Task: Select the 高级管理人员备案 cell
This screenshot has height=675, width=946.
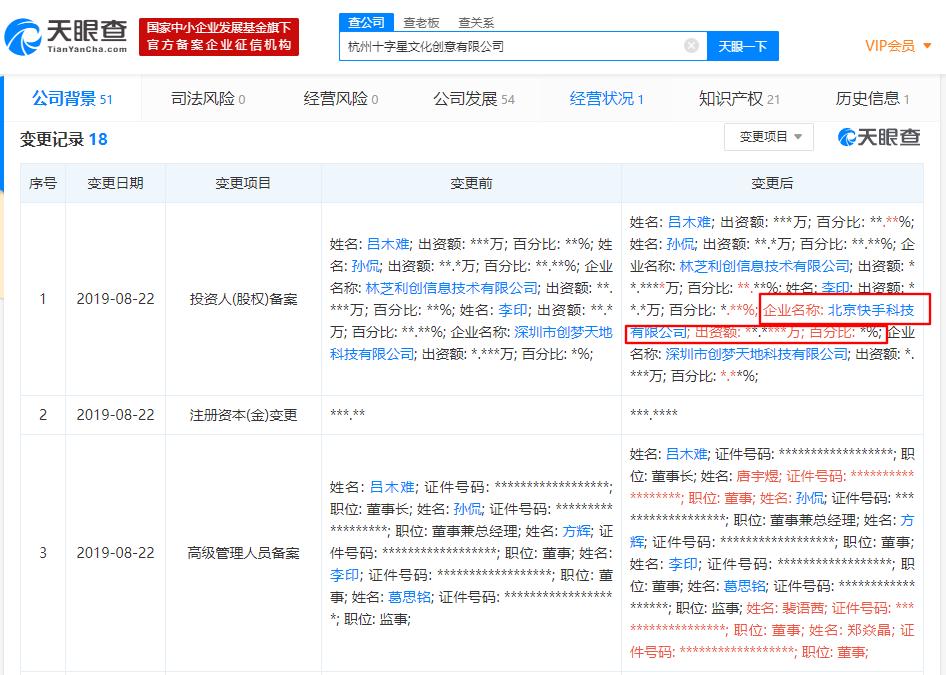Action: [243, 553]
